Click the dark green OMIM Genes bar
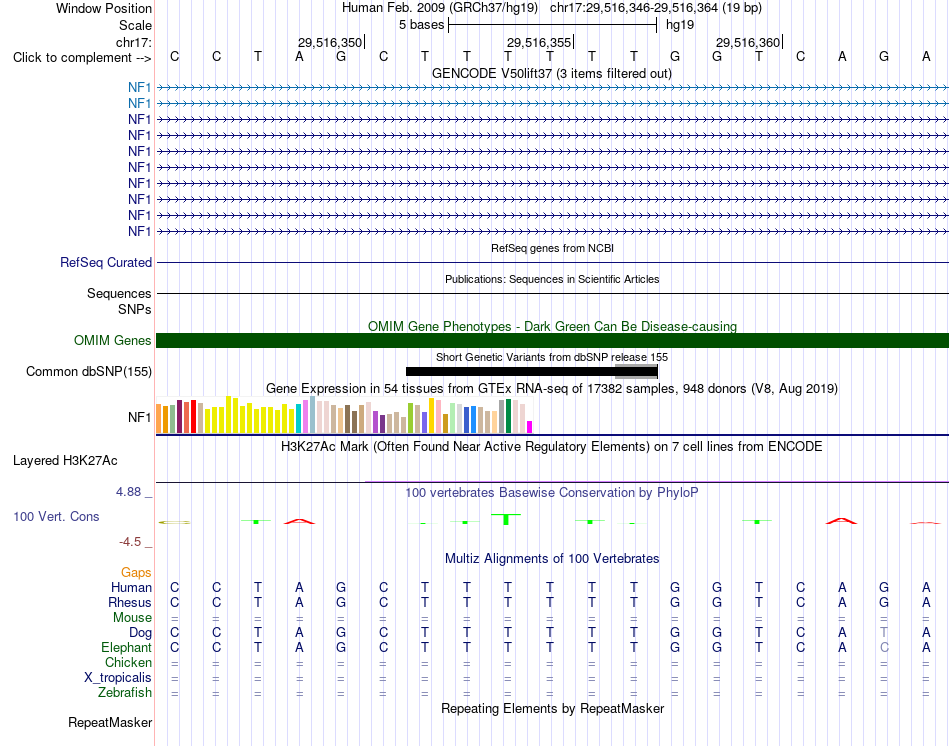This screenshot has height=746, width=950. tap(552, 341)
